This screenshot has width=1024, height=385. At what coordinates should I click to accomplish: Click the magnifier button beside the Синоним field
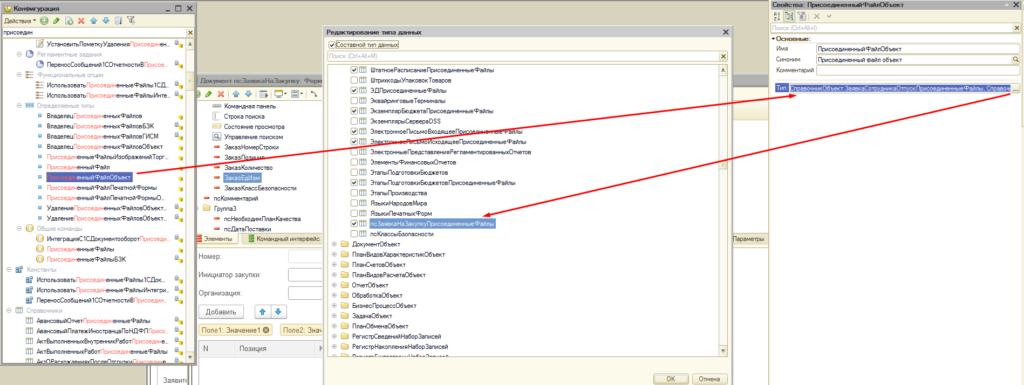point(1016,59)
